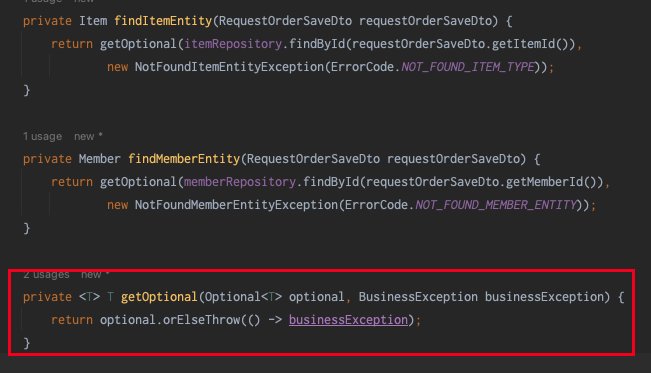Click the Member return type
Viewport: 651px width, 373px height.
click(x=100, y=159)
